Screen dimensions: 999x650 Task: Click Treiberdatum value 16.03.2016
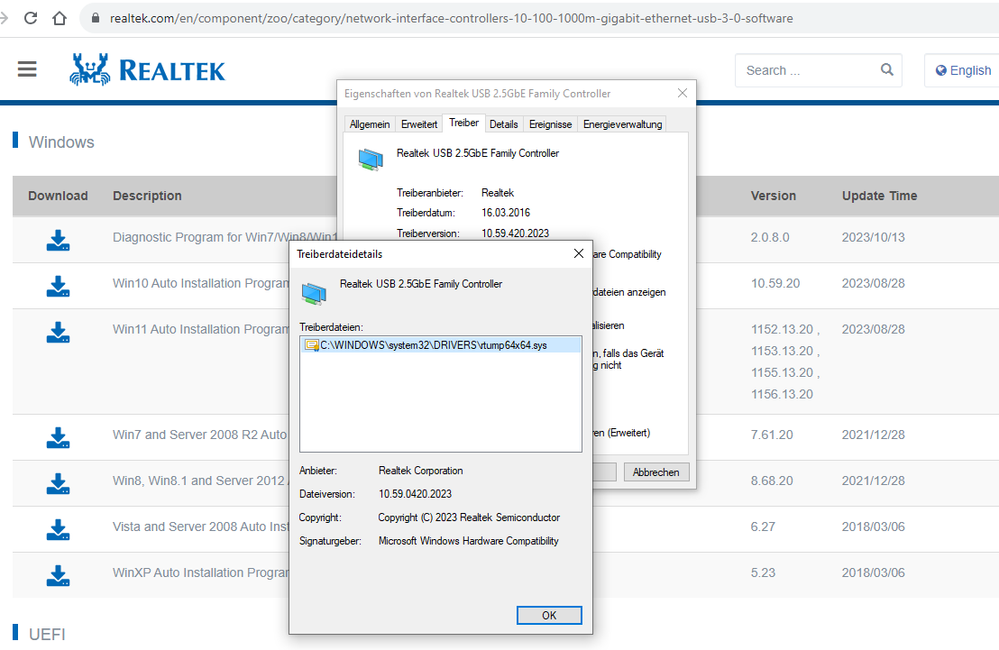point(506,212)
